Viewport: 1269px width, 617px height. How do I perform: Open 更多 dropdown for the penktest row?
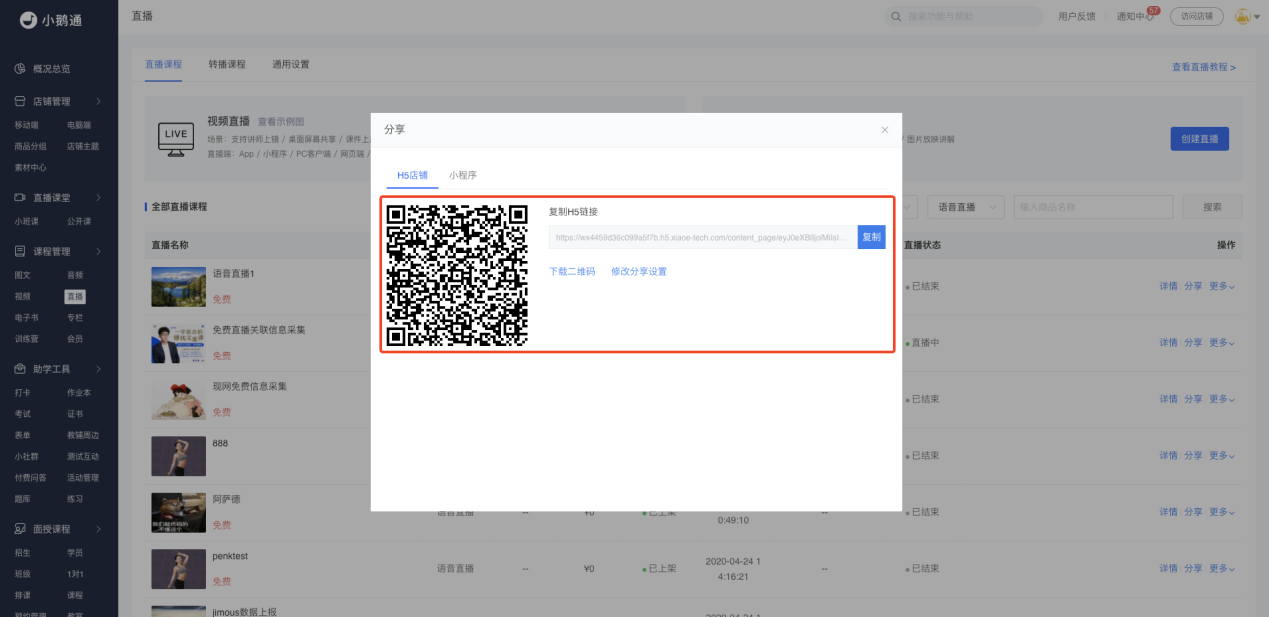(x=1222, y=568)
